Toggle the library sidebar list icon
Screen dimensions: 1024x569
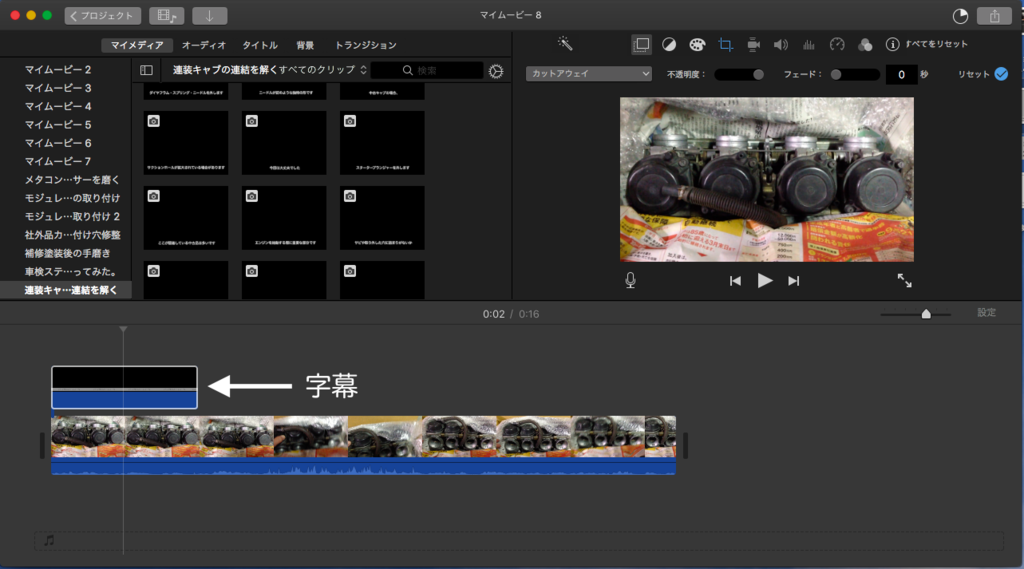coord(146,70)
